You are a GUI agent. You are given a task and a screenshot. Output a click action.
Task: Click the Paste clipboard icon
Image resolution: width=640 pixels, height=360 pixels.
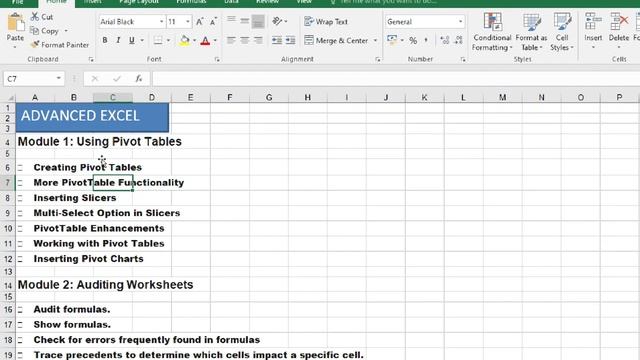[x=16, y=22]
